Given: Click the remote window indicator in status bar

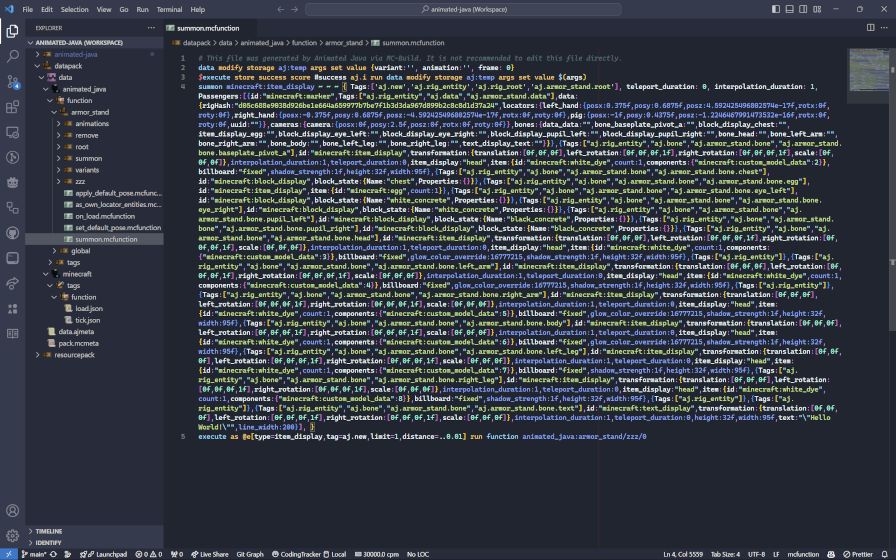Looking at the screenshot, I should tap(9, 554).
